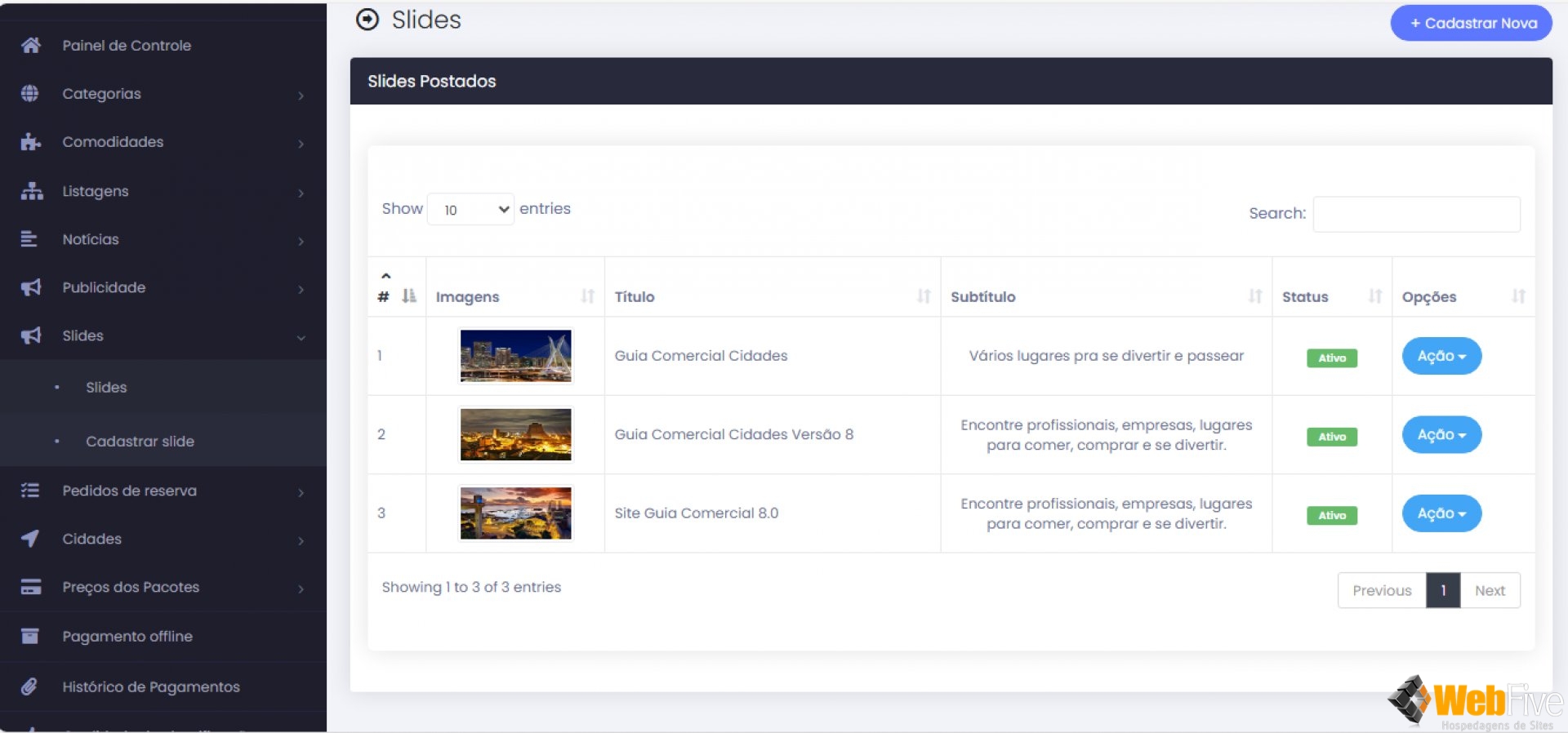Click the Painel de Controle home icon
The height and width of the screenshot is (733, 1568).
click(31, 46)
